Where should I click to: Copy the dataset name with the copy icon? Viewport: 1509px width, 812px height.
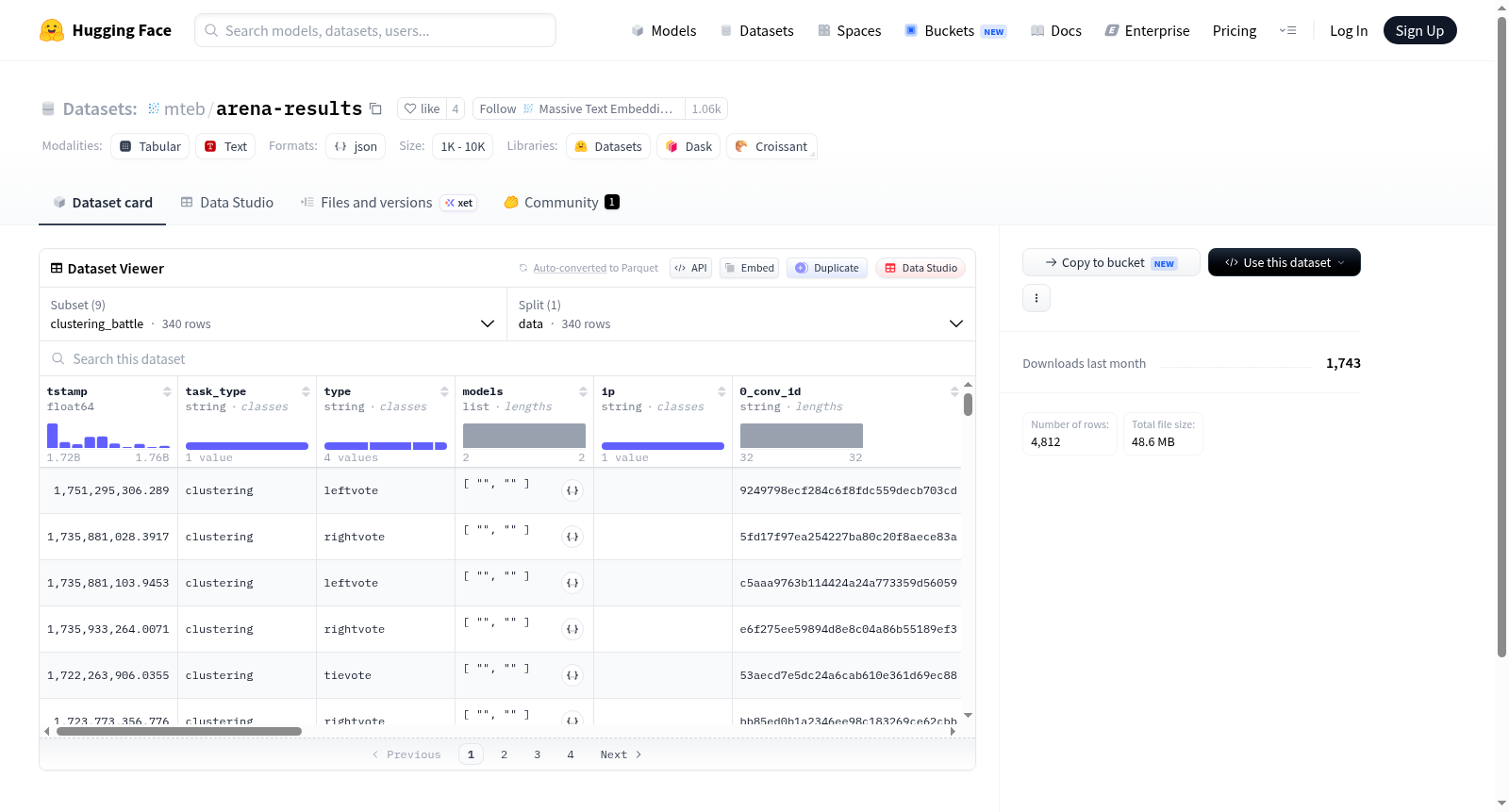[375, 108]
